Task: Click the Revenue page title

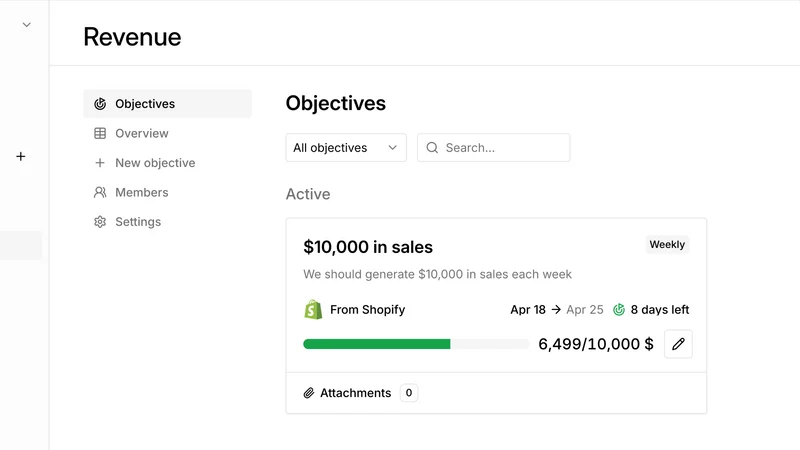Action: (132, 37)
